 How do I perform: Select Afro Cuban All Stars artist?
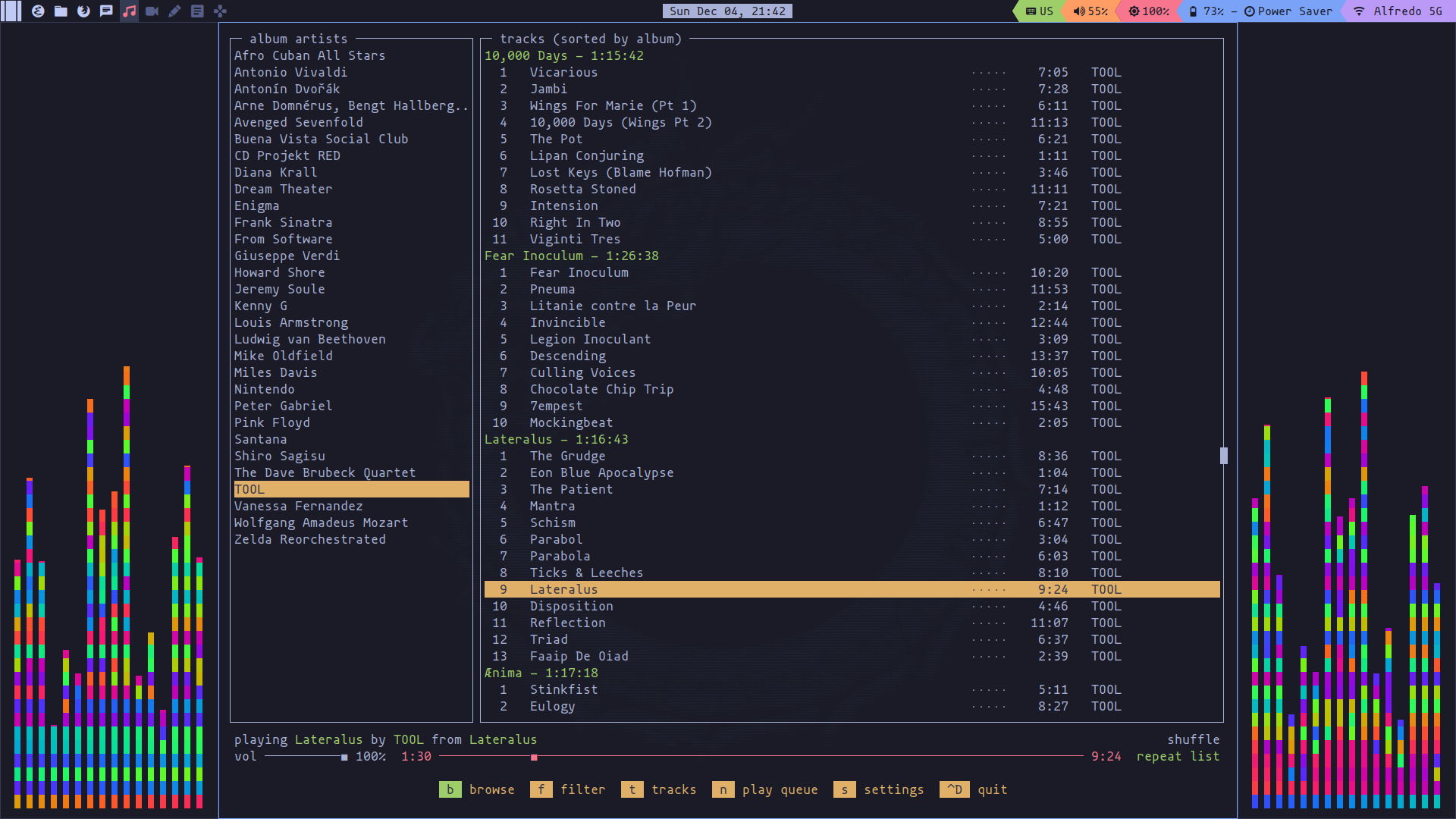[x=309, y=55]
